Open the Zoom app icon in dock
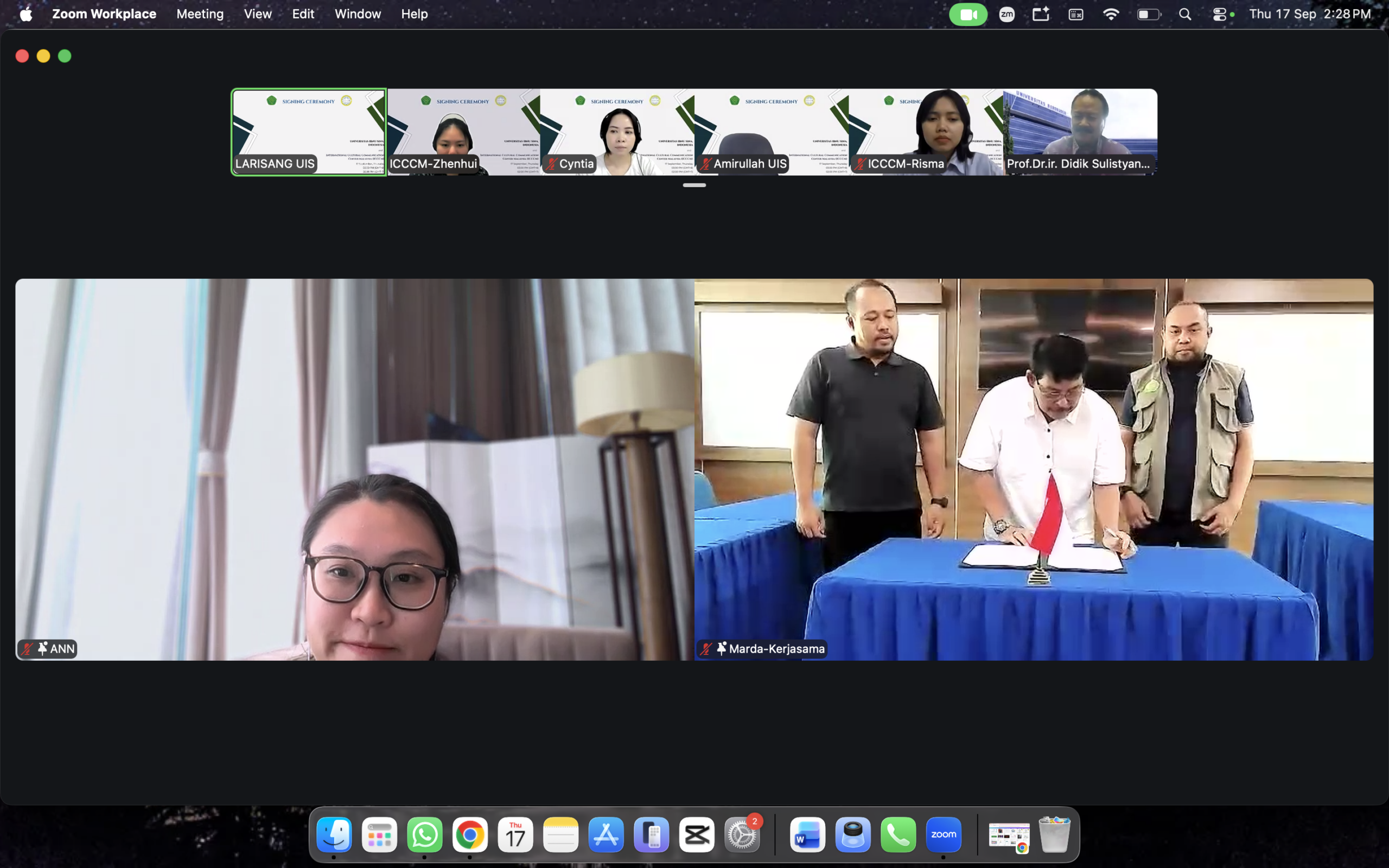The height and width of the screenshot is (868, 1389). click(944, 835)
